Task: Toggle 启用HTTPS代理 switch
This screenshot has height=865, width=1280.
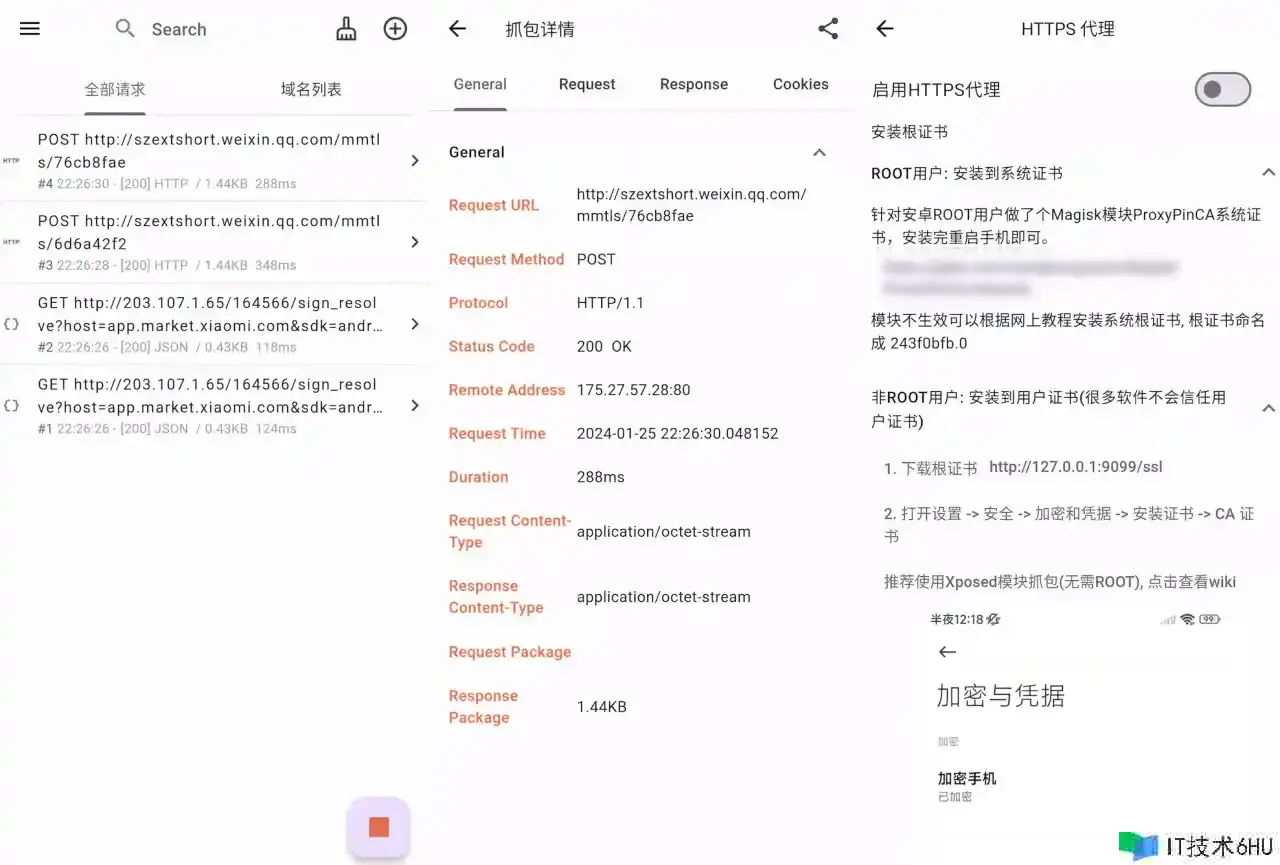Action: click(1222, 89)
